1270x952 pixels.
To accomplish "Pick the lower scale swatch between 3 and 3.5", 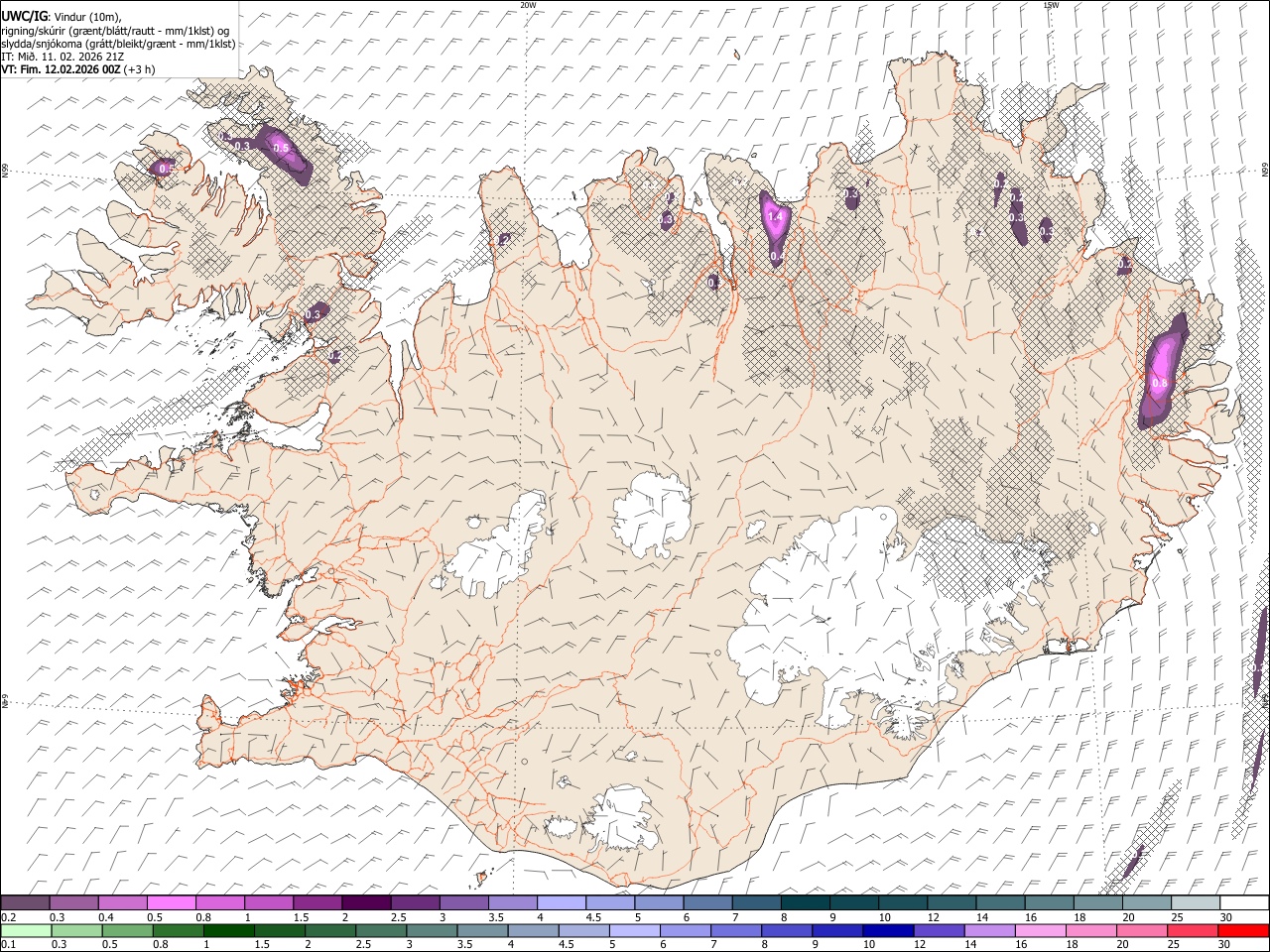I will [432, 930].
